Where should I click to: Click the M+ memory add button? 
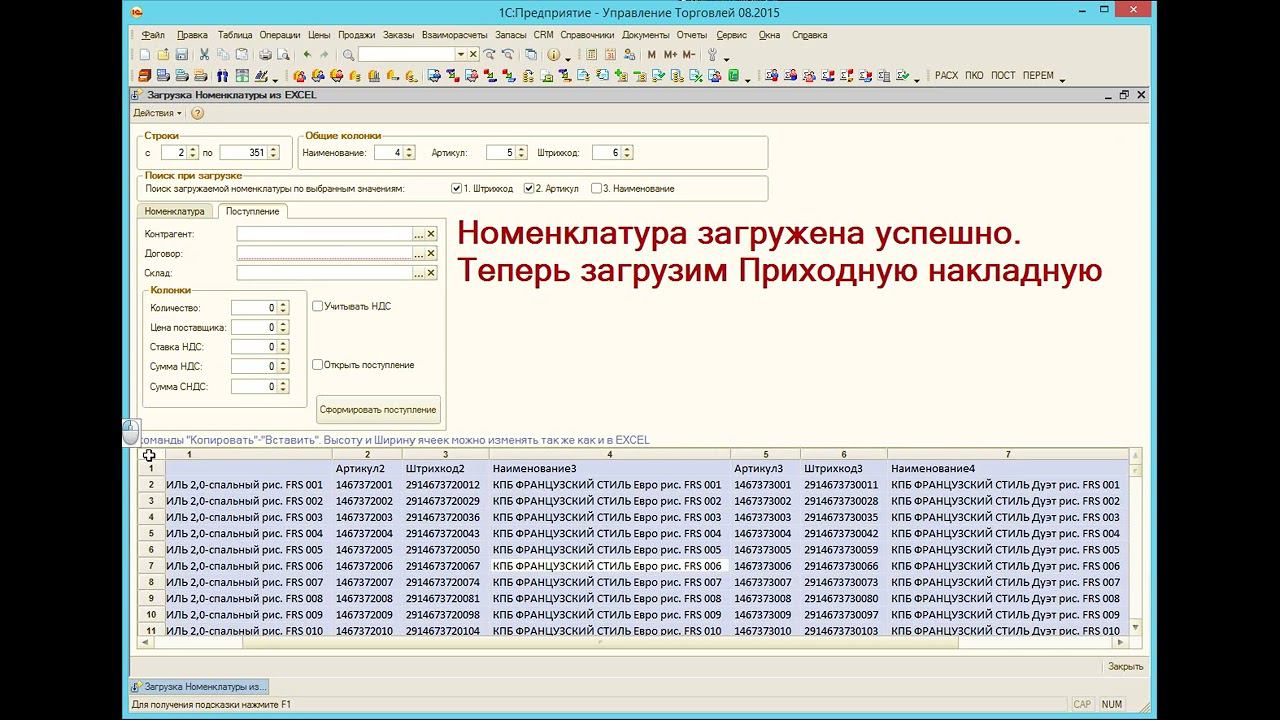tap(670, 55)
